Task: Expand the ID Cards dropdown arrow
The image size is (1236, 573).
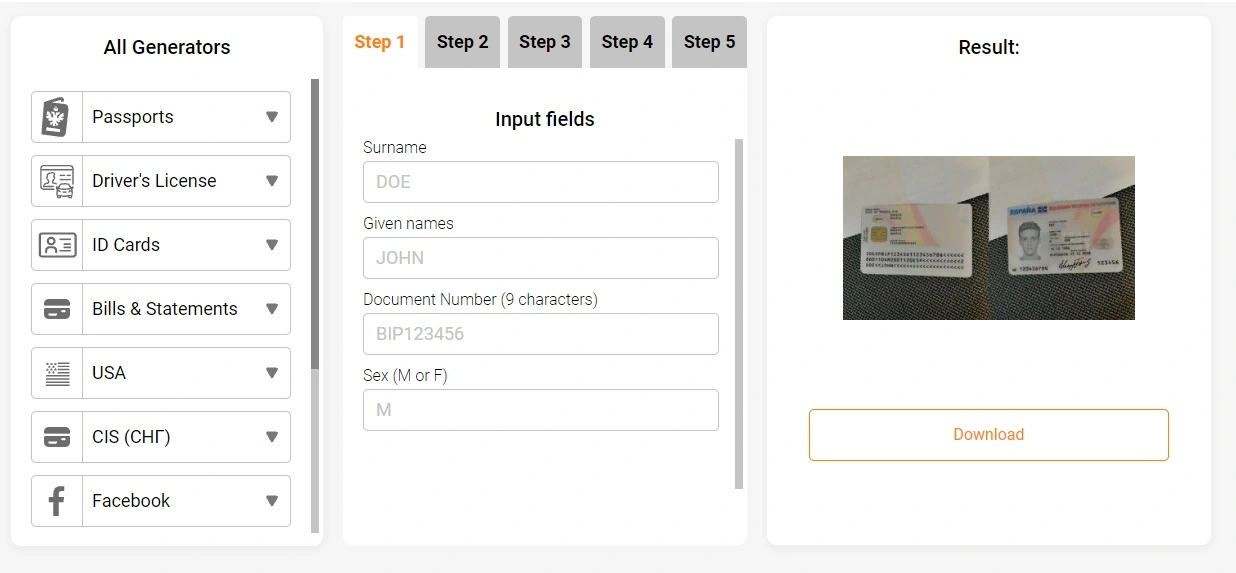Action: click(x=271, y=245)
